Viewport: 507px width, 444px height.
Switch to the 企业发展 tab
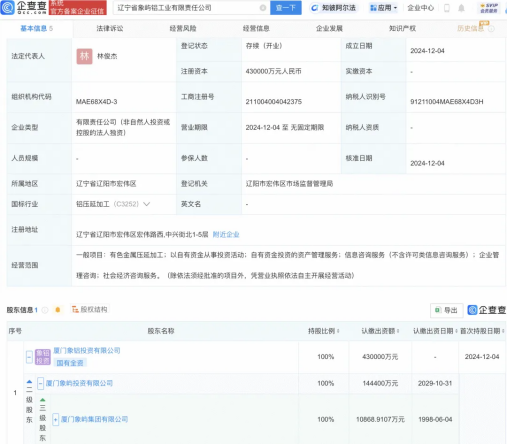(x=329, y=28)
